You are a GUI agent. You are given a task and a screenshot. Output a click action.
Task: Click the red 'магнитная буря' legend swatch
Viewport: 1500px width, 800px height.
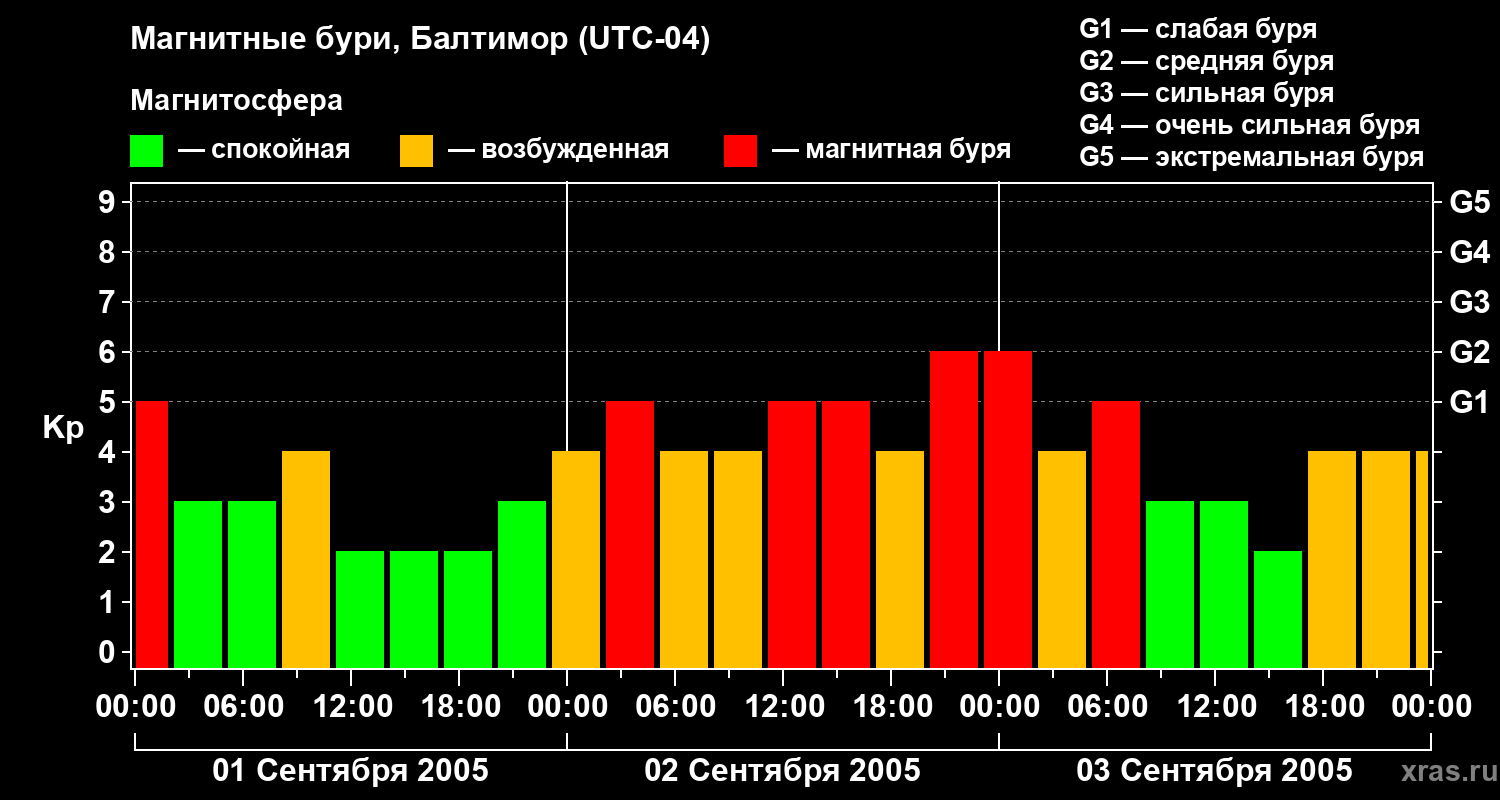(x=740, y=151)
